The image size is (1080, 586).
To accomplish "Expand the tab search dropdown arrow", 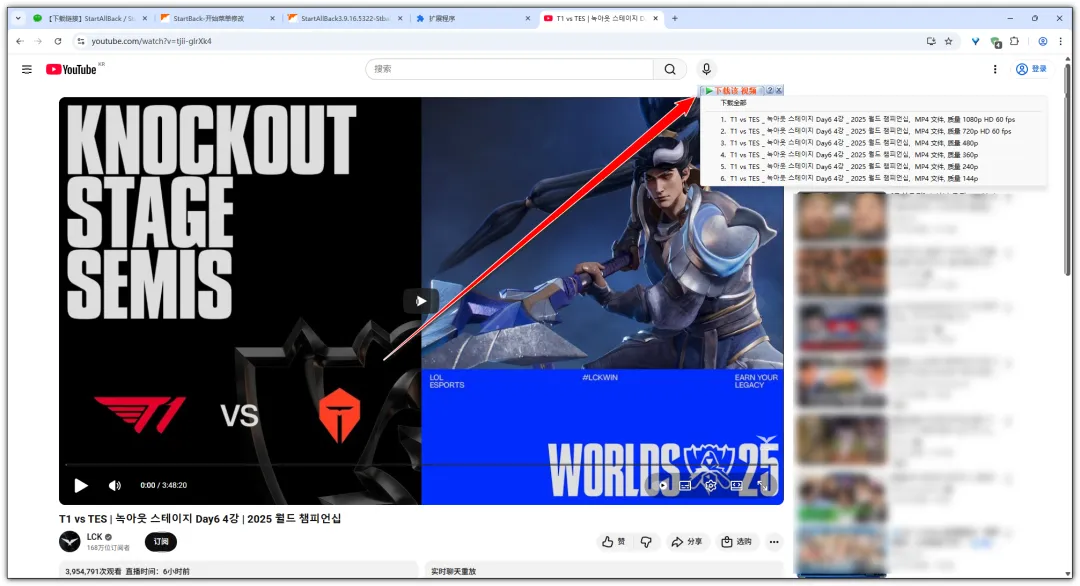I will 18,19.
